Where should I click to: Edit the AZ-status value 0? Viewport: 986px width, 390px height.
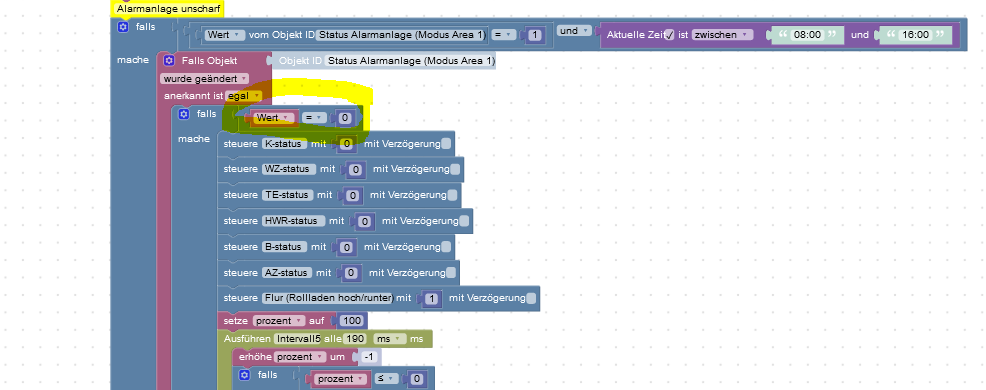click(352, 273)
